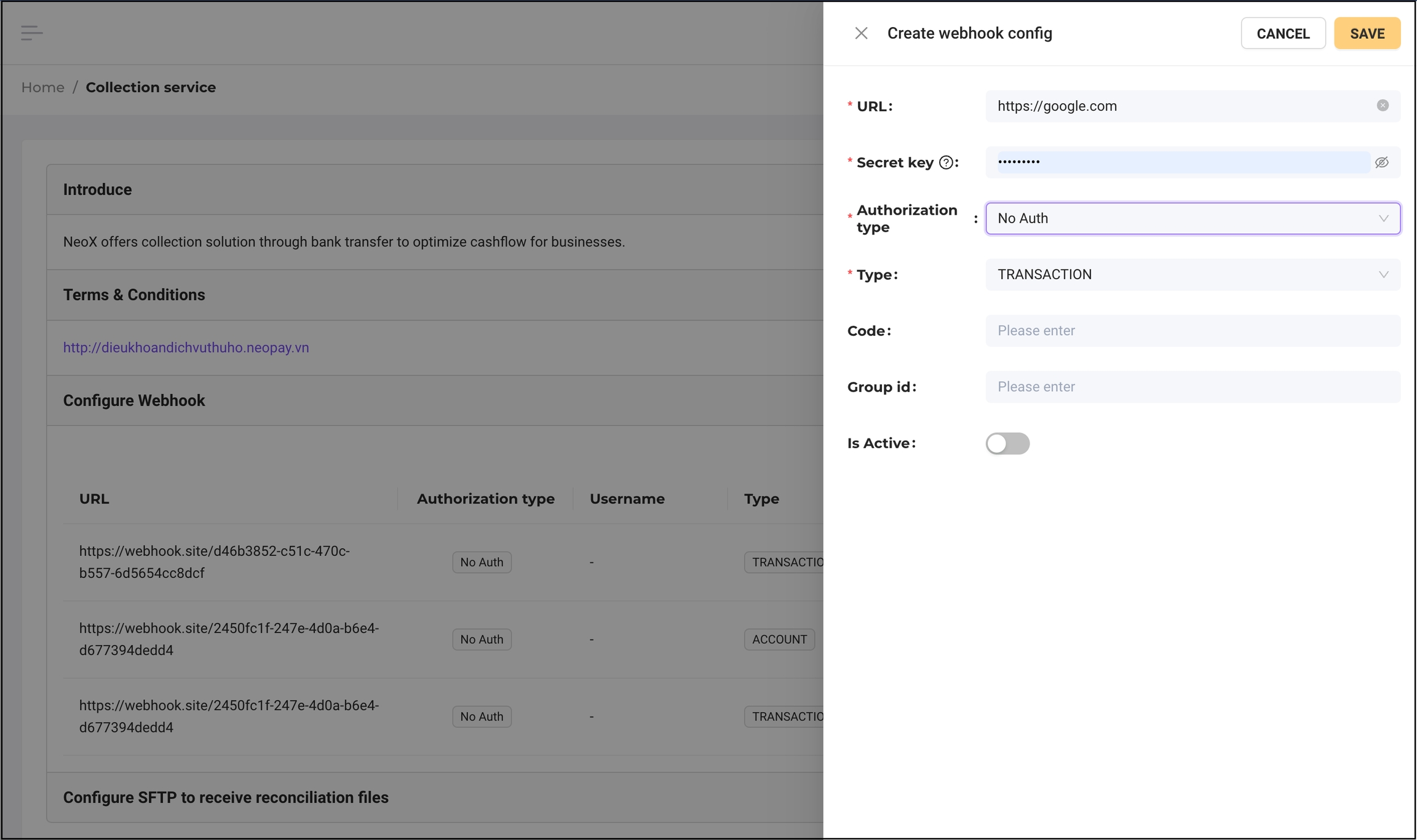Toggle the Is Active switch
This screenshot has height=840, width=1417.
click(1007, 443)
